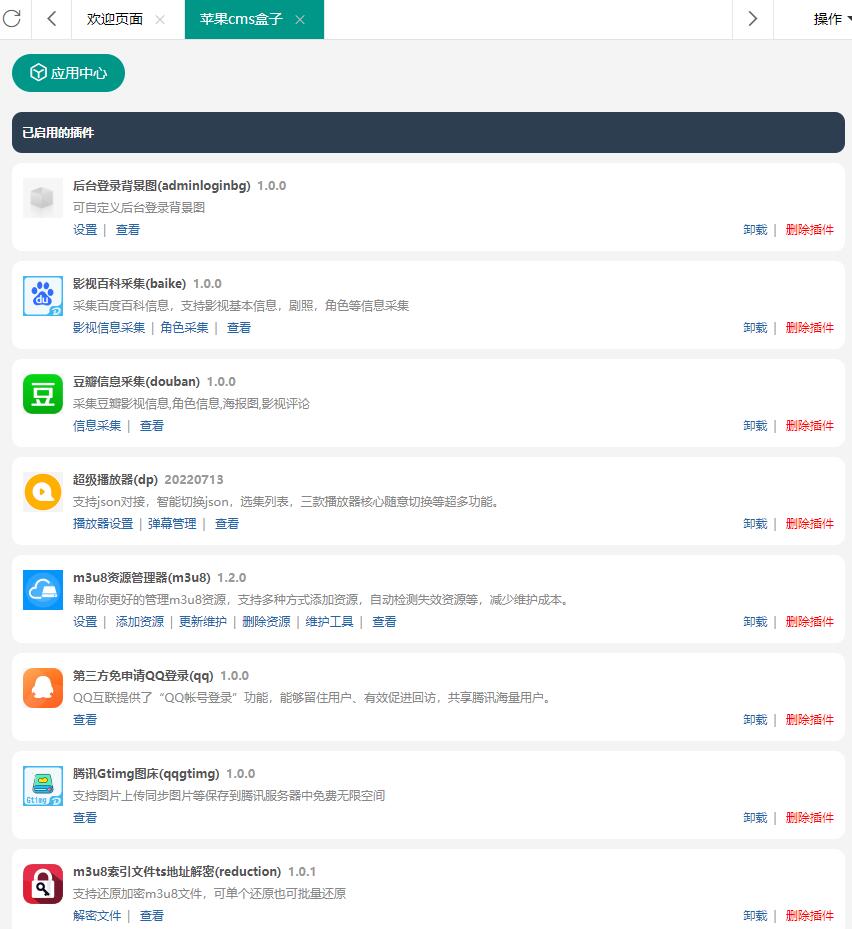The height and width of the screenshot is (929, 852).
Task: Click 卸载 for baike plugin
Action: tap(755, 328)
